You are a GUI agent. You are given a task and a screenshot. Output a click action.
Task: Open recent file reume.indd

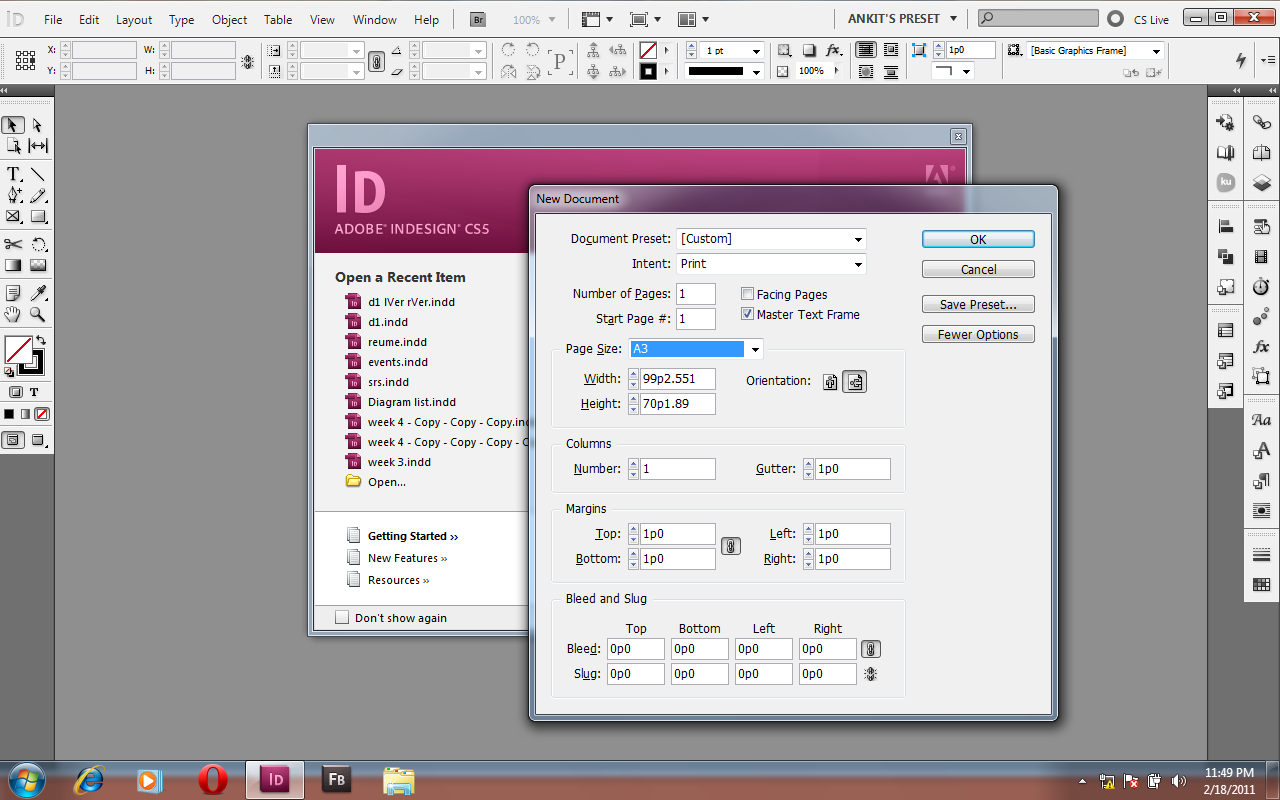(x=397, y=342)
